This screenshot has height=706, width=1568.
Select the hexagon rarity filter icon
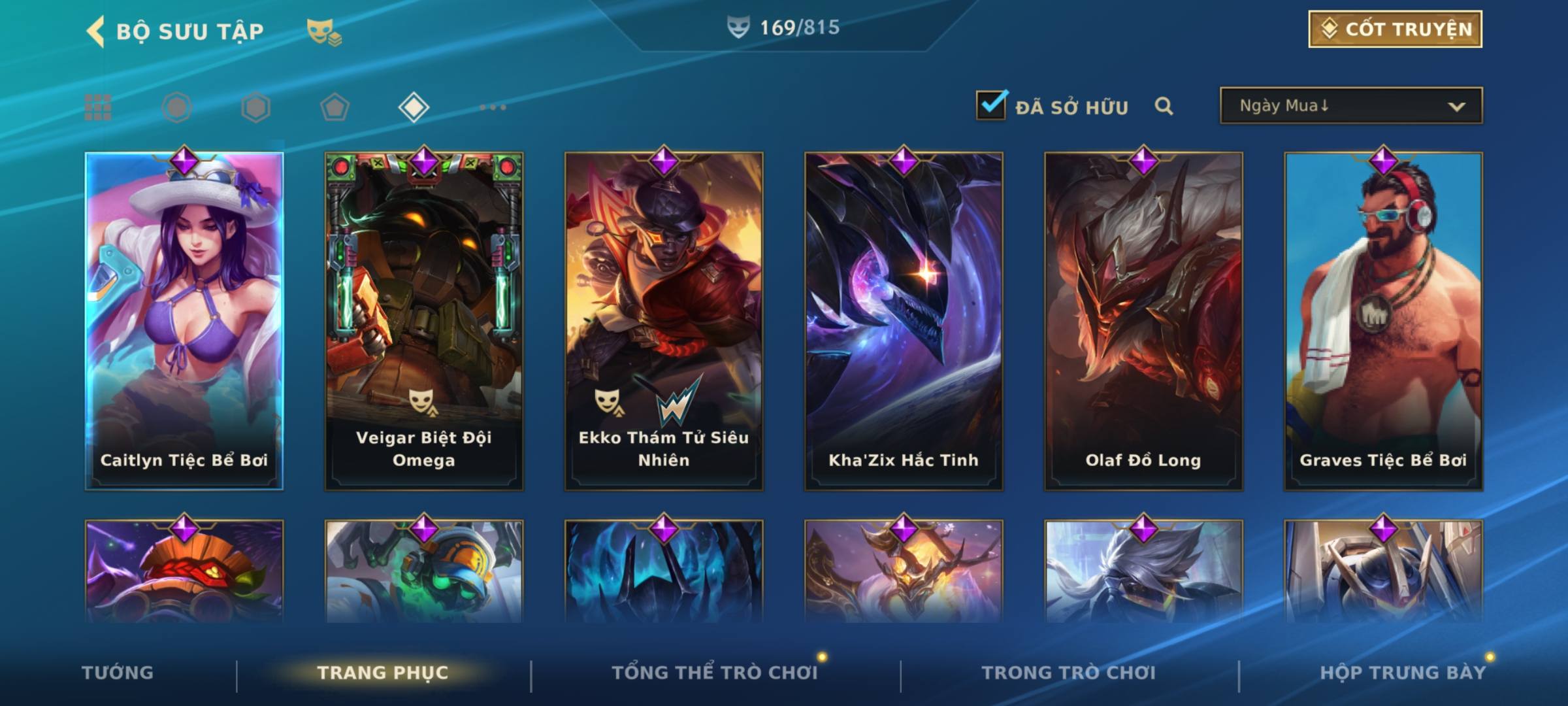click(x=255, y=107)
